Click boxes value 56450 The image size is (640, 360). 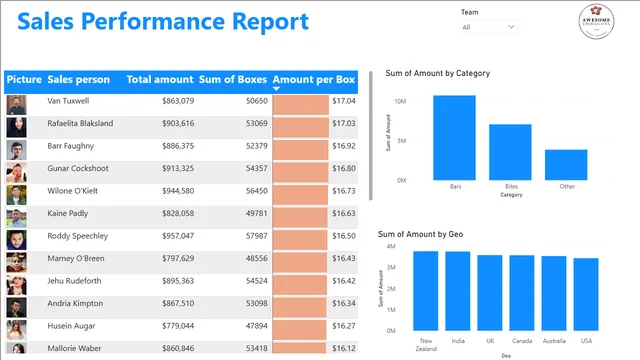pyautogui.click(x=257, y=191)
